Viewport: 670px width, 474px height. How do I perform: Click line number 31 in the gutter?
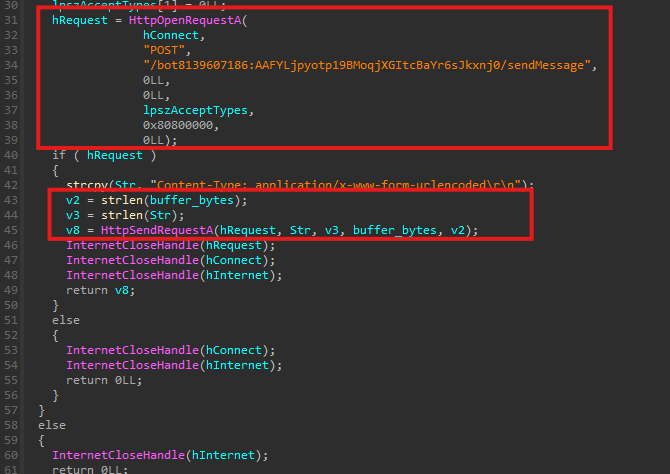coord(12,19)
